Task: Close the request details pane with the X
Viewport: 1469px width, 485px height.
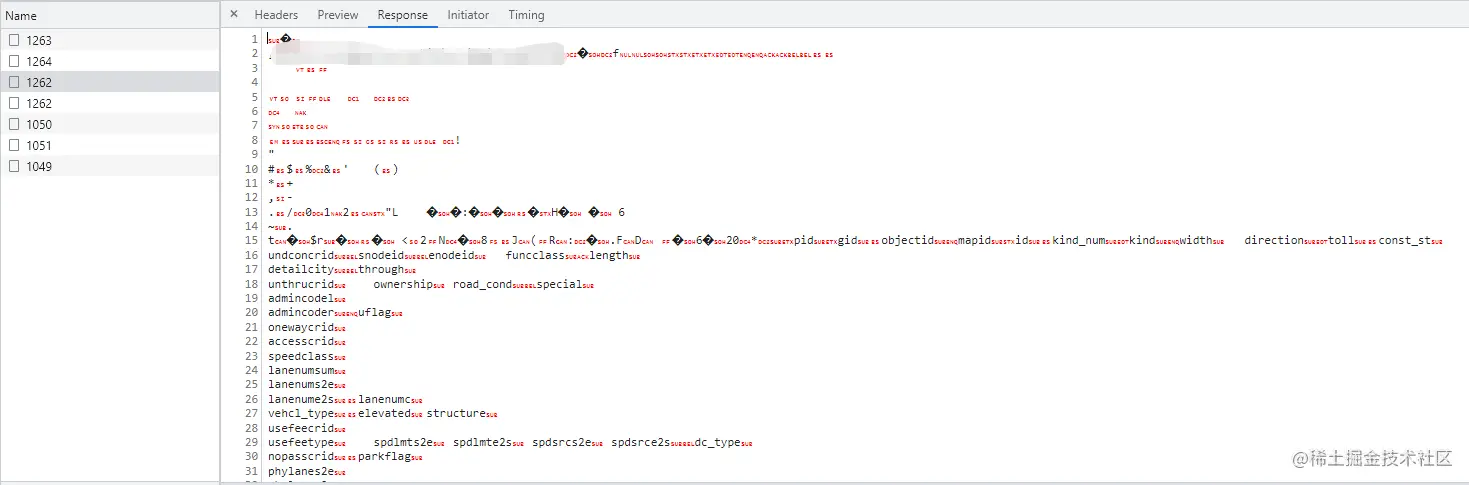Action: tap(234, 14)
